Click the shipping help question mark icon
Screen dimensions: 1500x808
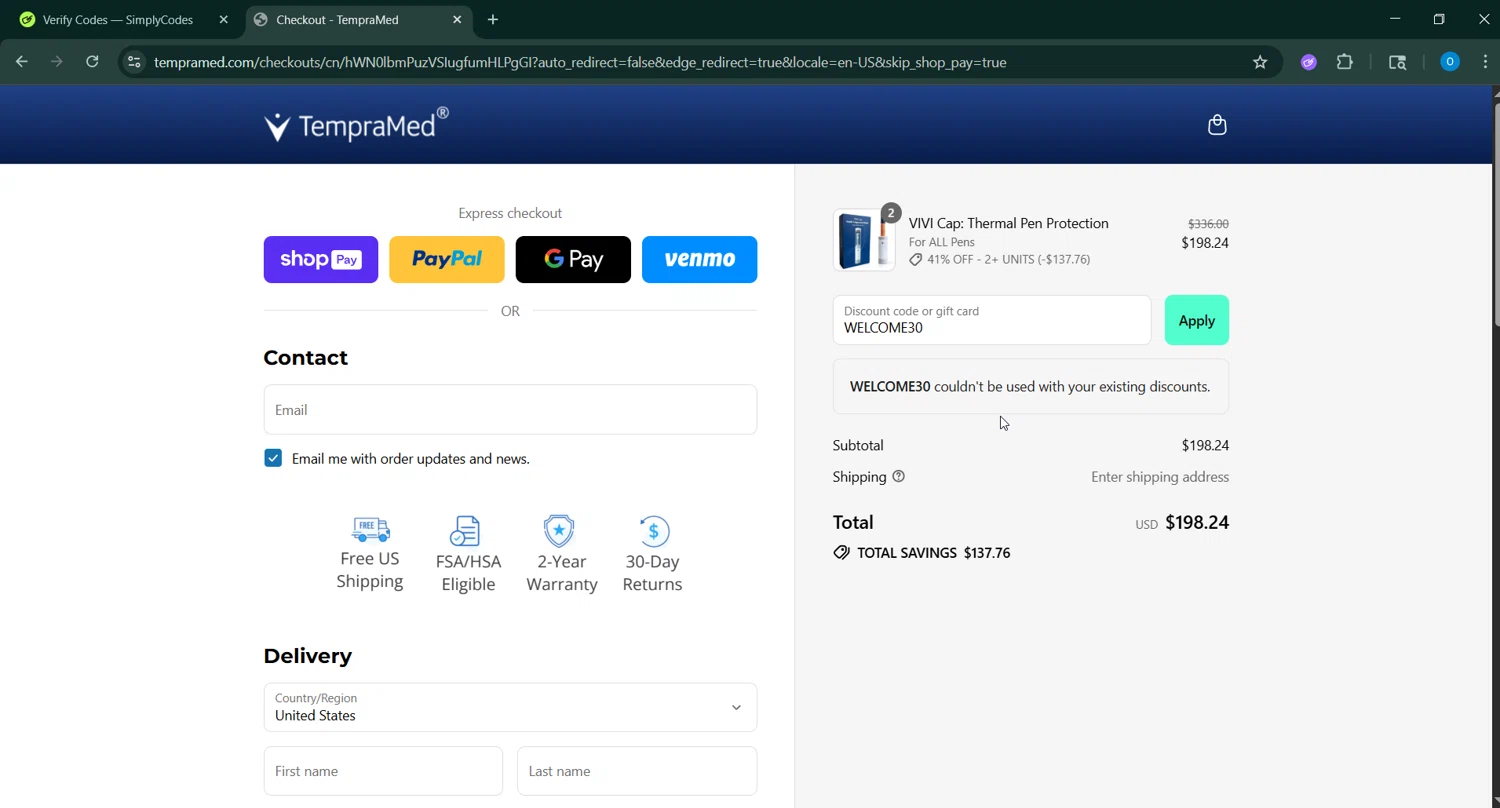tap(898, 477)
